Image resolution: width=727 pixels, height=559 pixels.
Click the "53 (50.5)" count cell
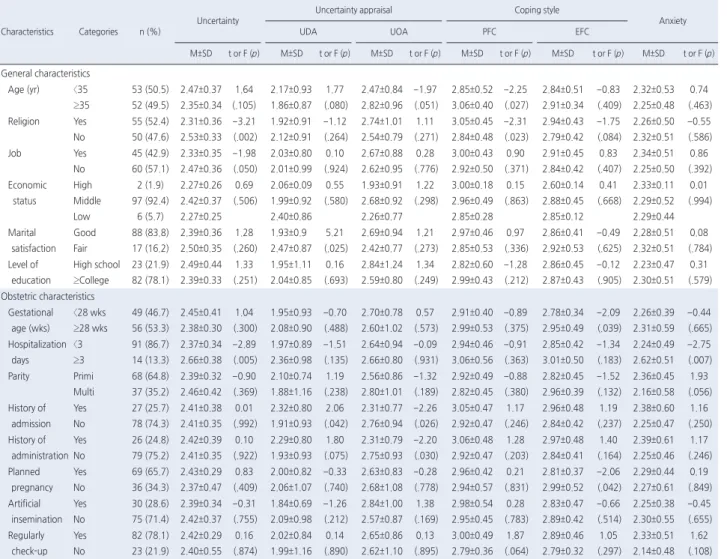click(x=150, y=89)
